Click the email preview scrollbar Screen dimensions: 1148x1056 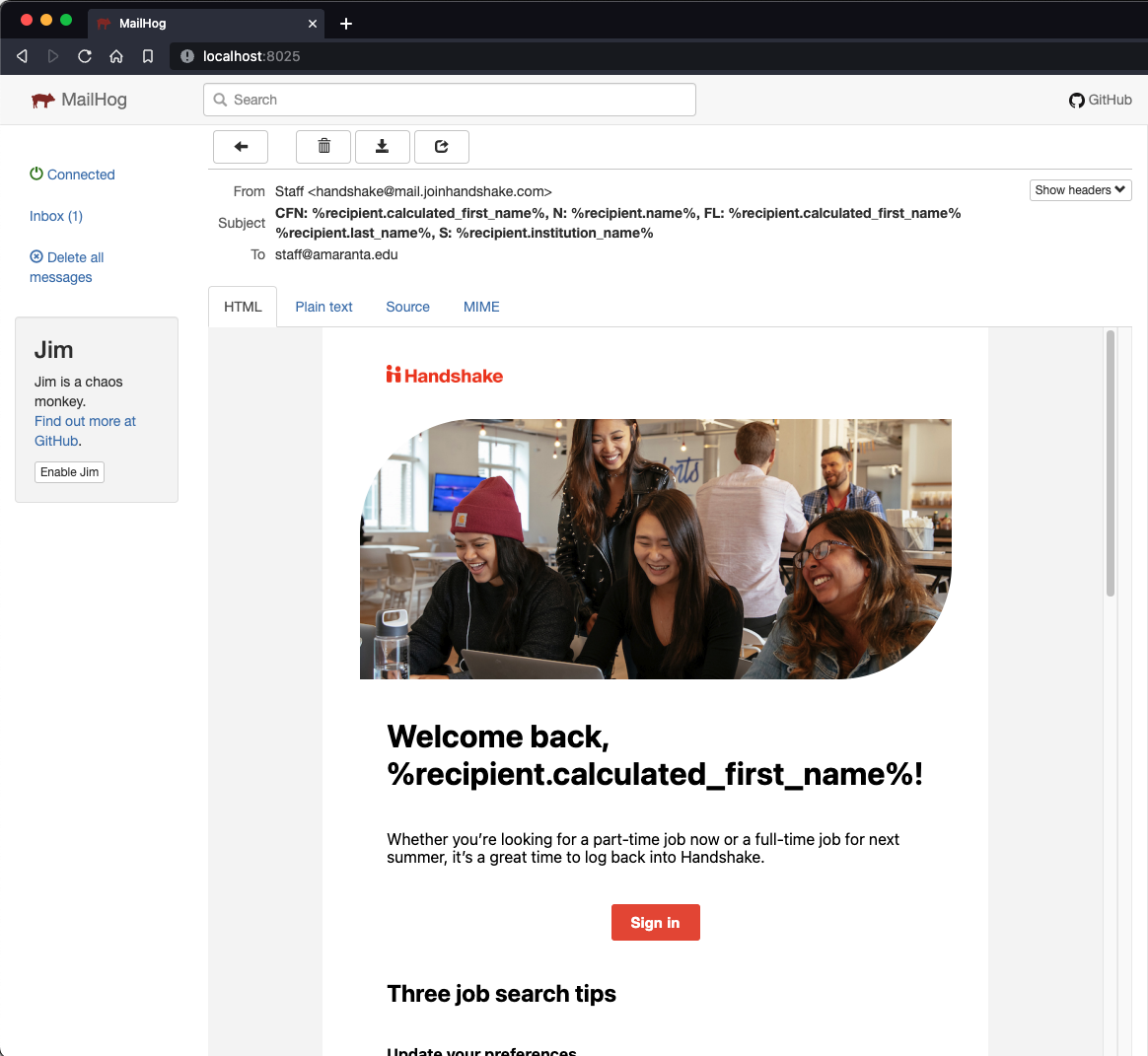[x=1111, y=463]
